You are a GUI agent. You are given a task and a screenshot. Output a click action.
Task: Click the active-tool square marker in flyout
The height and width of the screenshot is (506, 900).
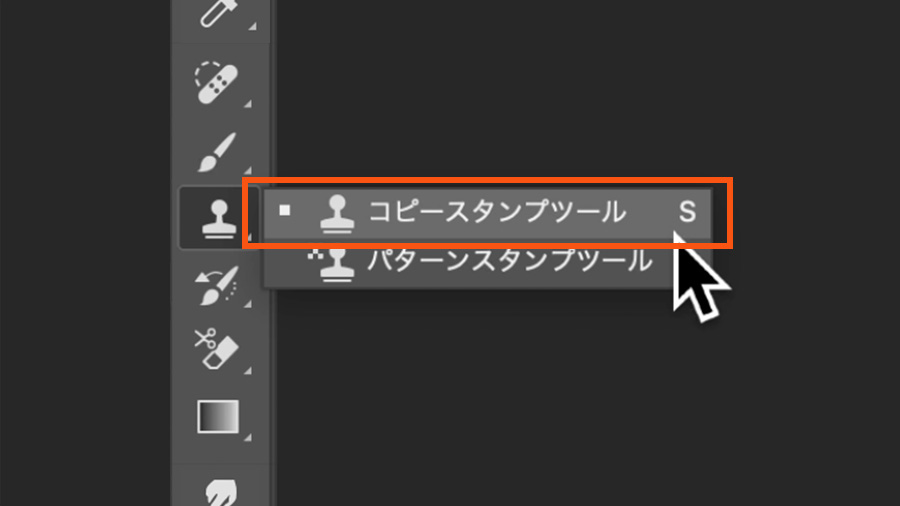(x=285, y=211)
